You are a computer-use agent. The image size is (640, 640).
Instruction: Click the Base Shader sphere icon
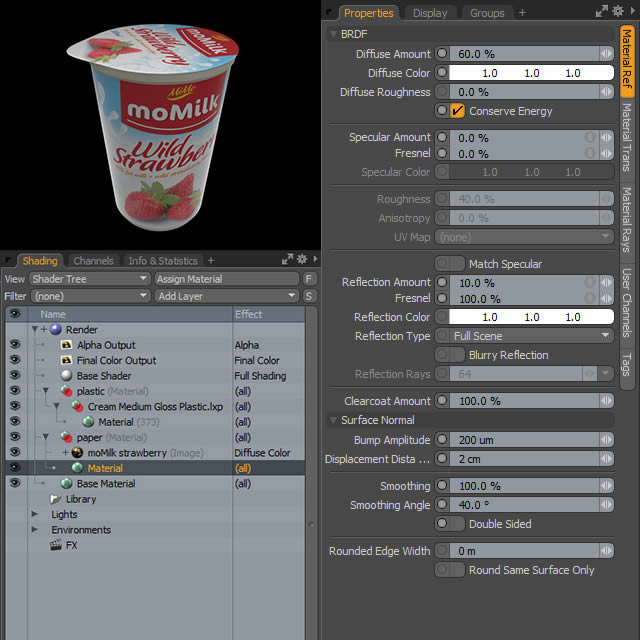pyautogui.click(x=66, y=376)
